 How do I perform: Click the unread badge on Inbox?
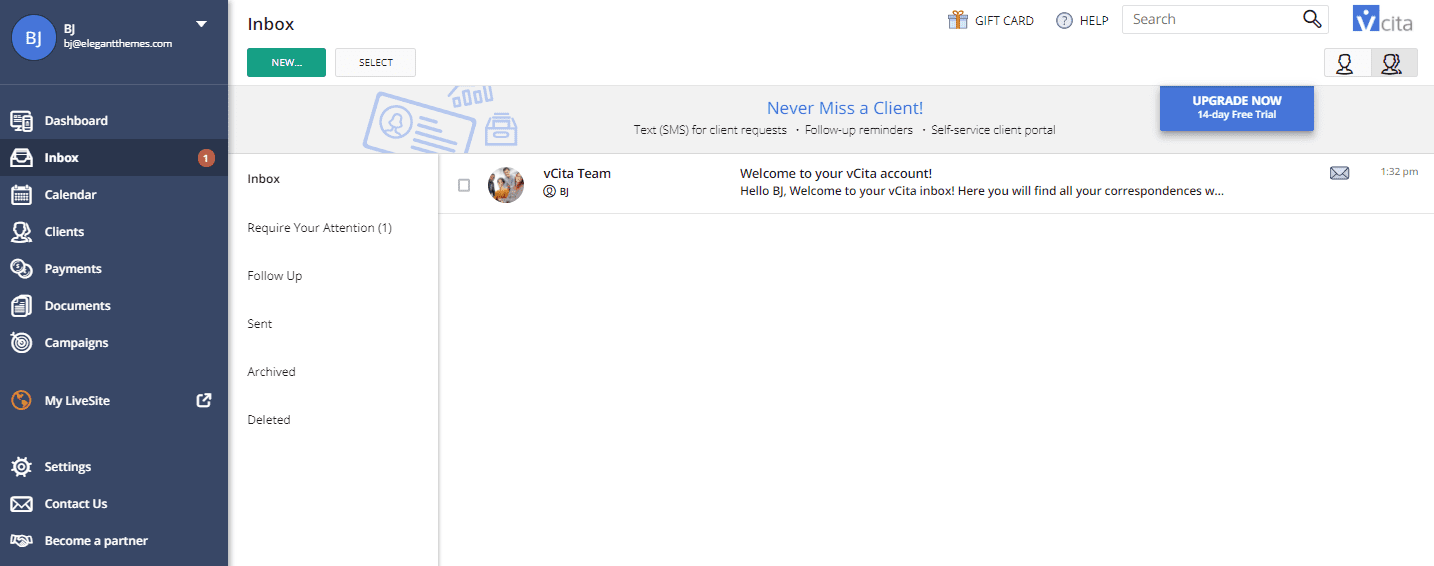click(x=206, y=158)
